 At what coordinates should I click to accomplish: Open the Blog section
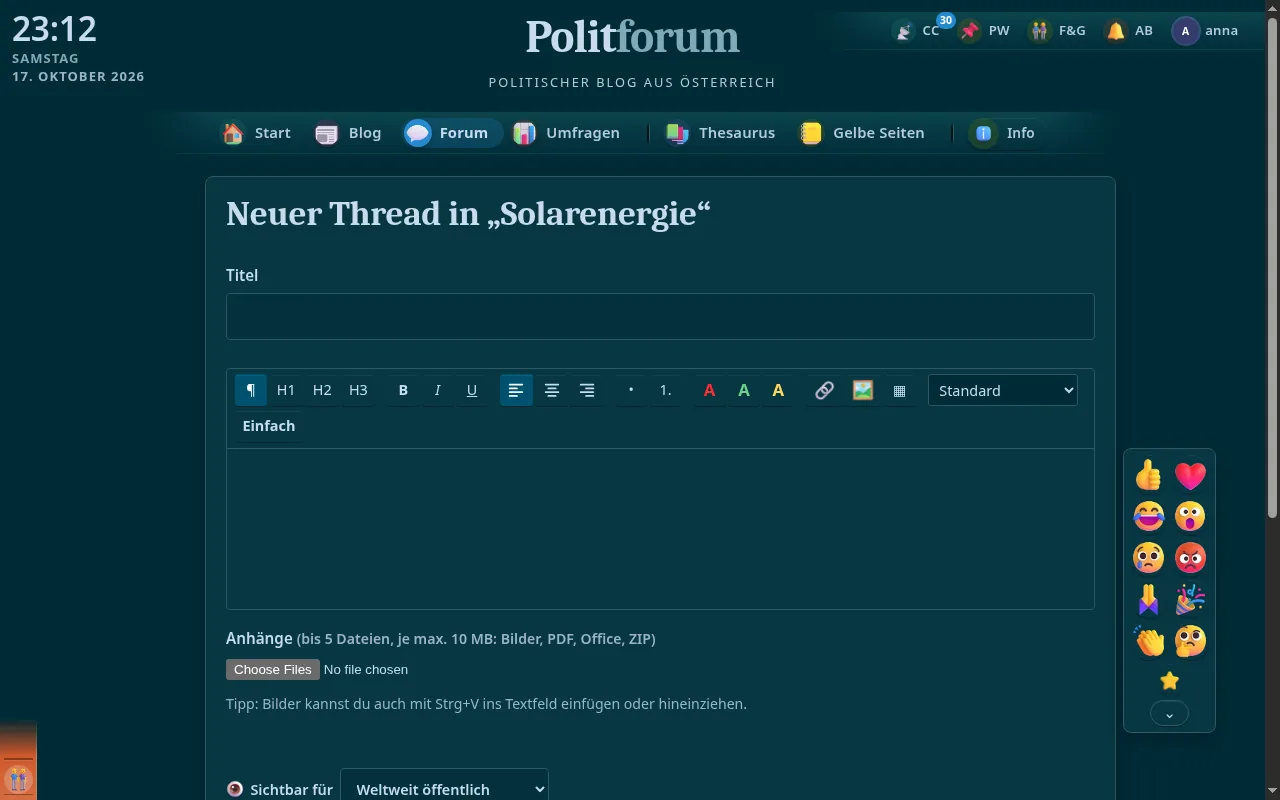(348, 133)
